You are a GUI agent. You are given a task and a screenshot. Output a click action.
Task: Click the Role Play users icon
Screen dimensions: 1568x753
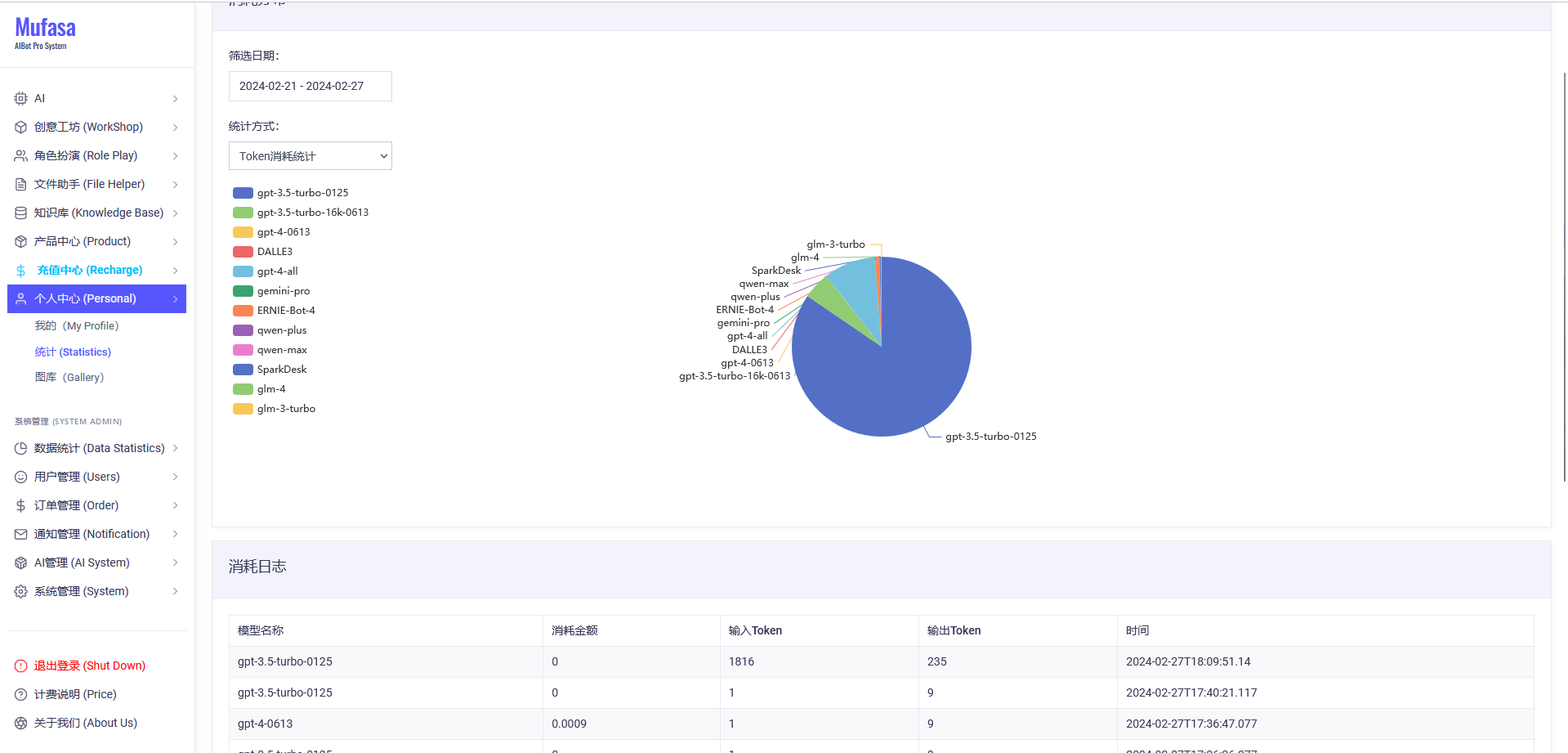point(21,156)
